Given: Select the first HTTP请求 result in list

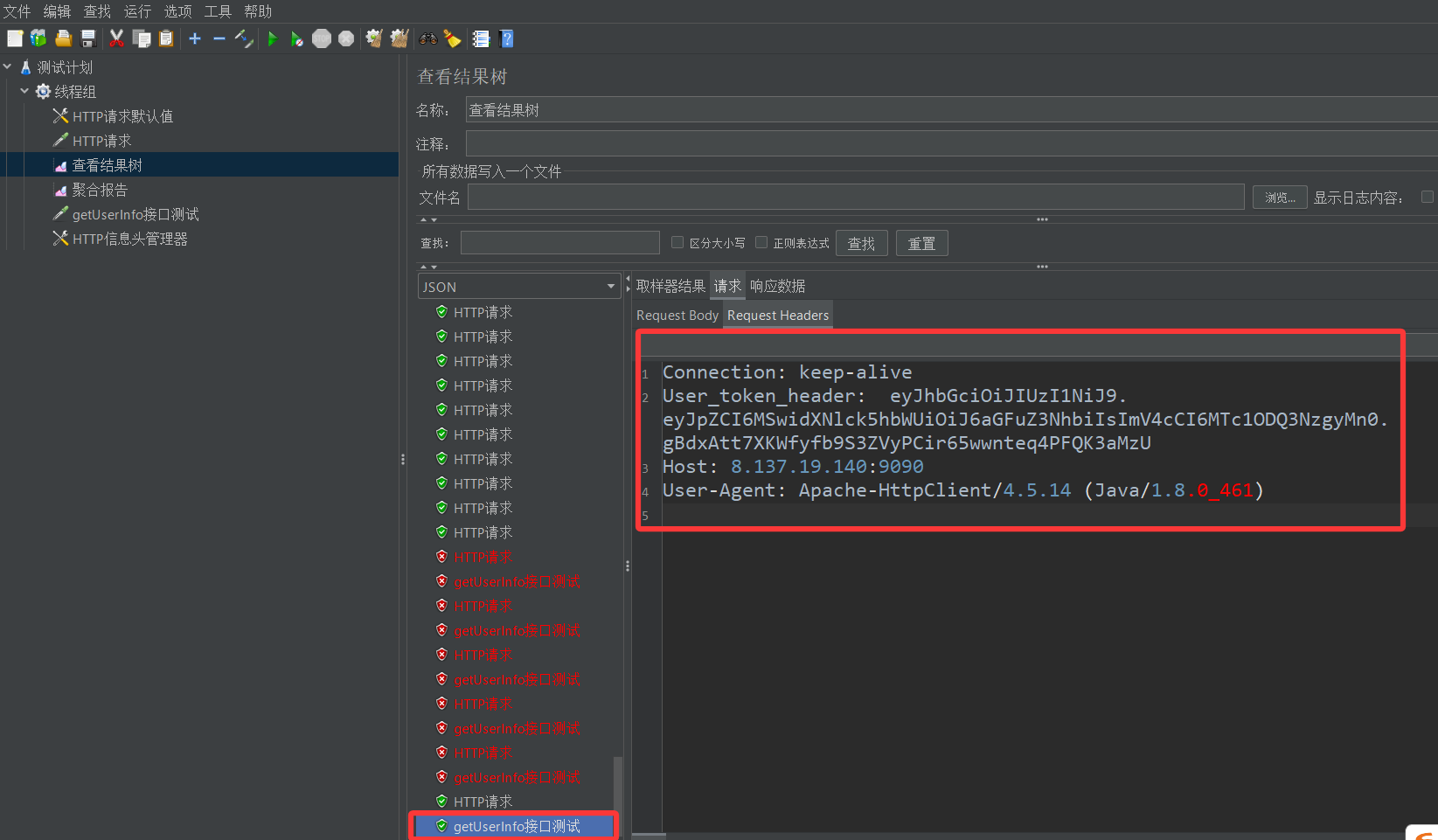Looking at the screenshot, I should 483,312.
